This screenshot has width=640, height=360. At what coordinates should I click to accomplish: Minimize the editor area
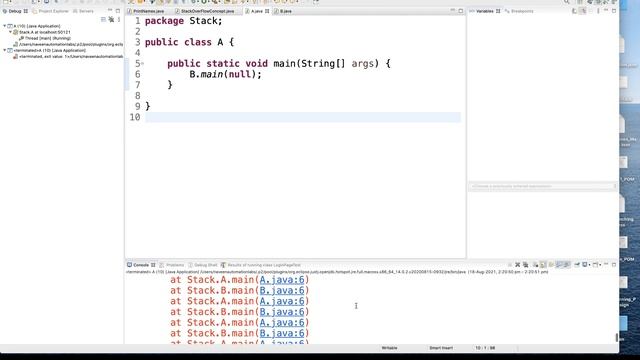(x=453, y=11)
